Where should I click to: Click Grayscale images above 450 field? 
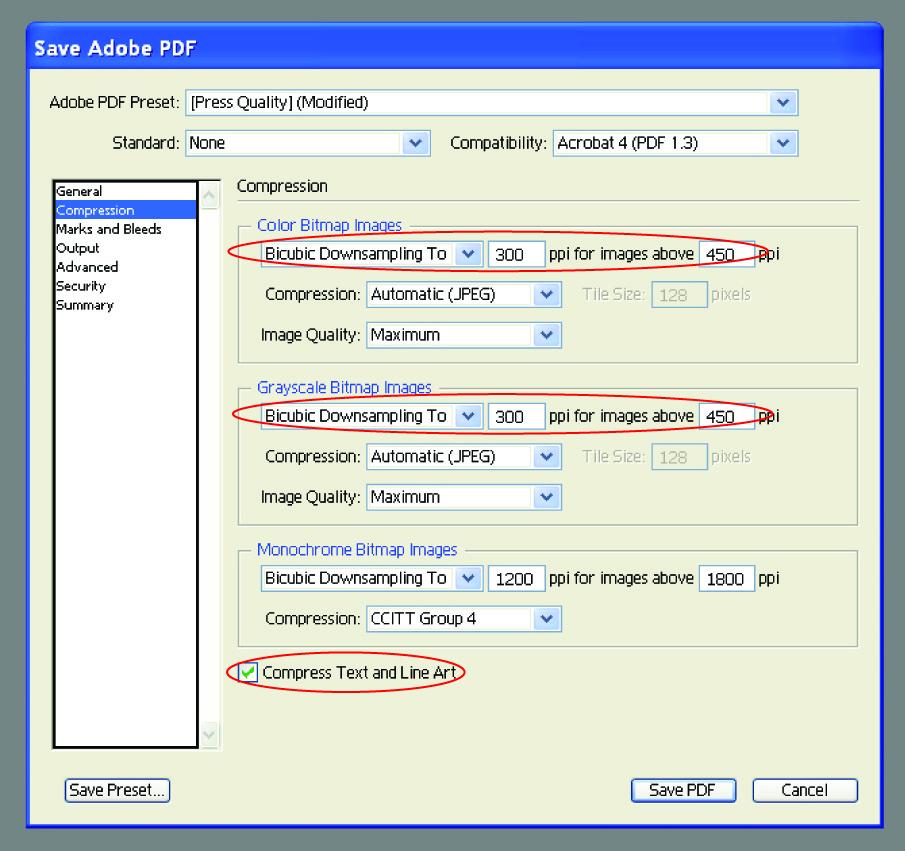point(727,417)
